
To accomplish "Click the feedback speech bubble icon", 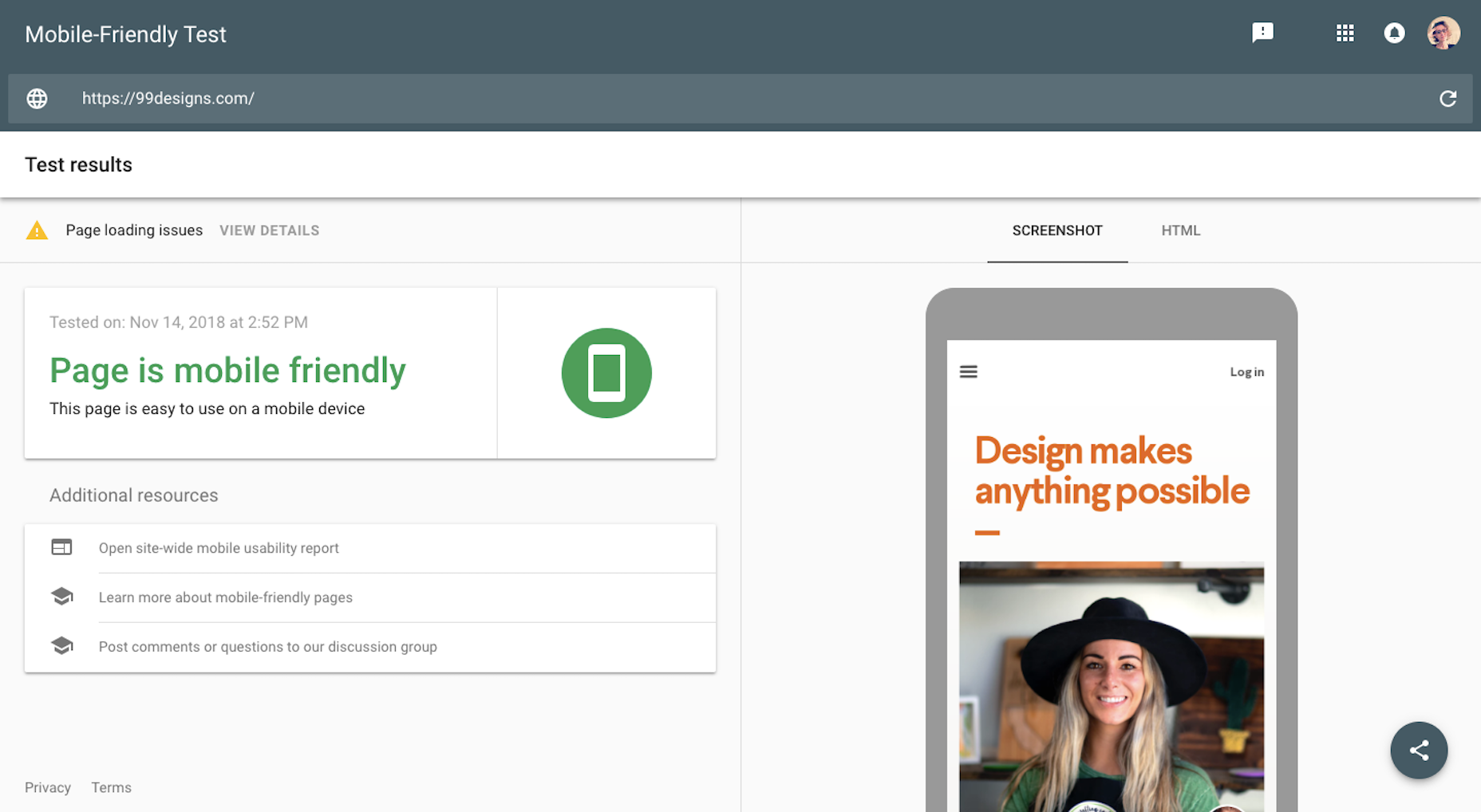I will click(1262, 33).
